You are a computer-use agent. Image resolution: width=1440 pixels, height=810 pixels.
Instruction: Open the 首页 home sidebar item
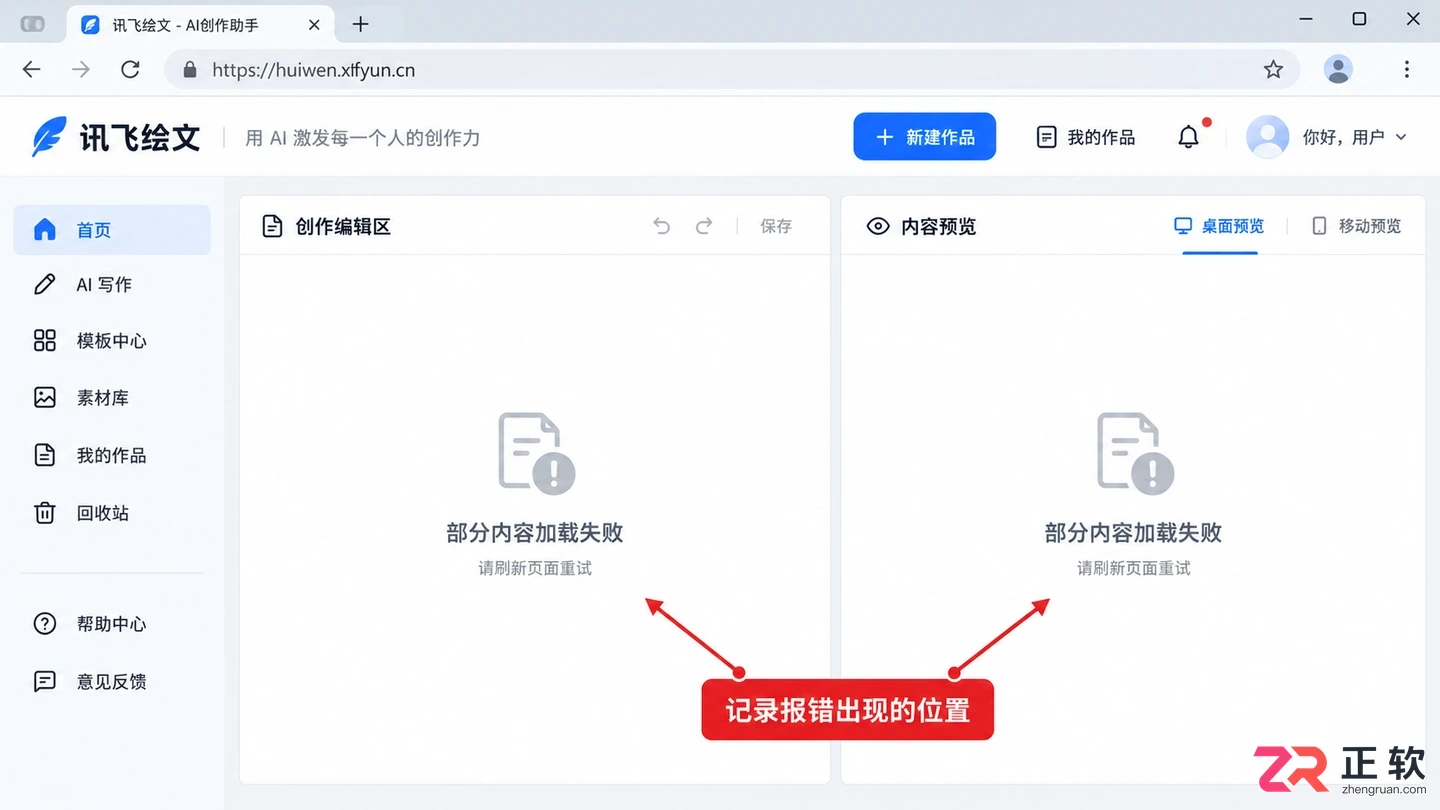112,230
